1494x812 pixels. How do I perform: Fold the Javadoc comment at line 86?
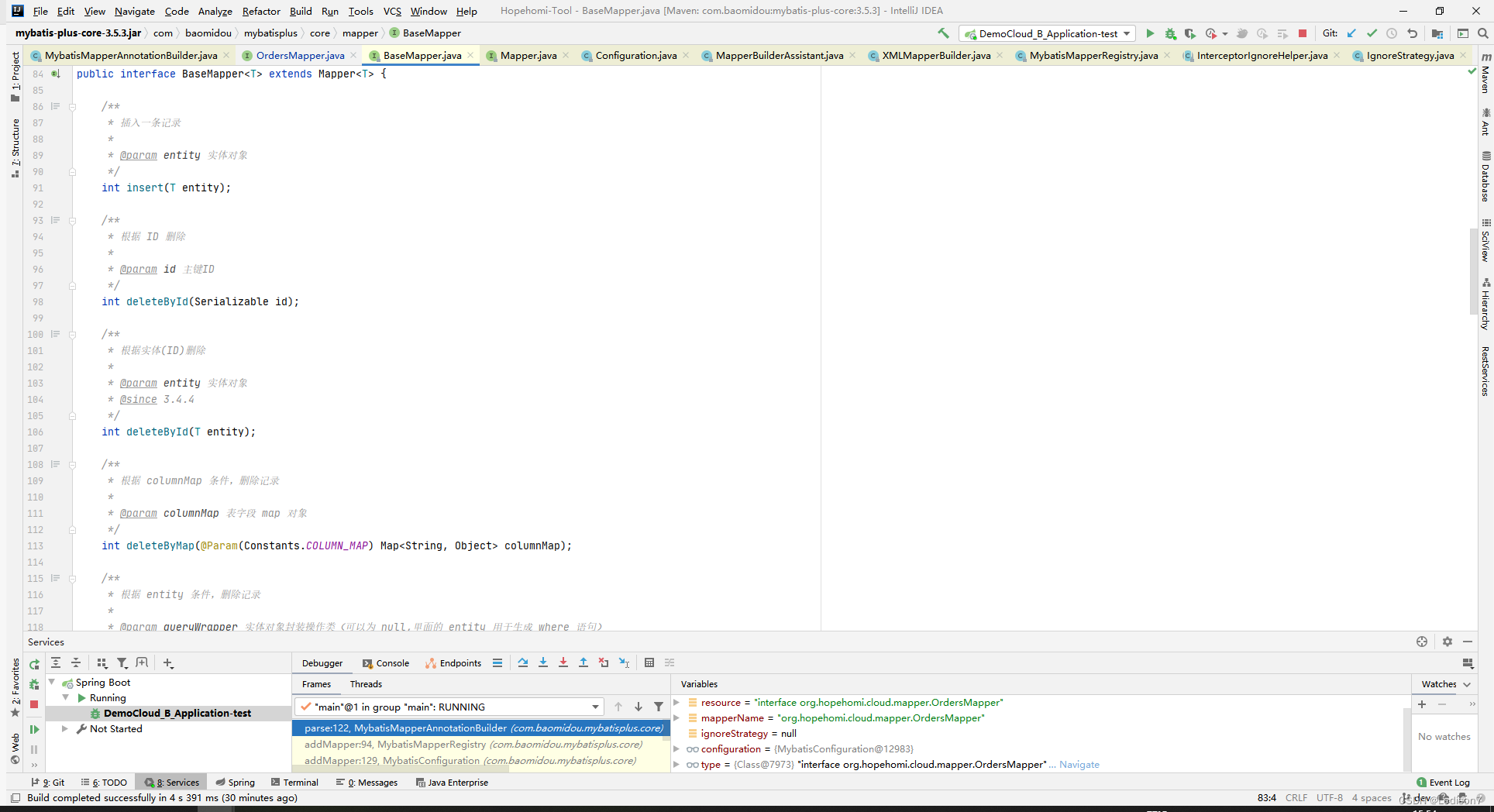click(72, 107)
